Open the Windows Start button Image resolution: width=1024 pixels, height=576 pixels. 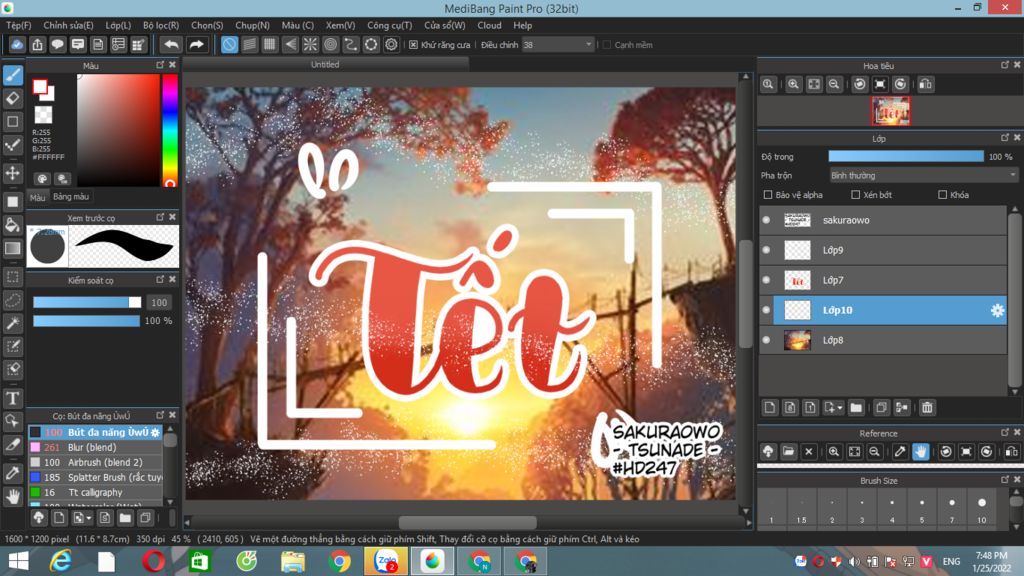point(18,561)
